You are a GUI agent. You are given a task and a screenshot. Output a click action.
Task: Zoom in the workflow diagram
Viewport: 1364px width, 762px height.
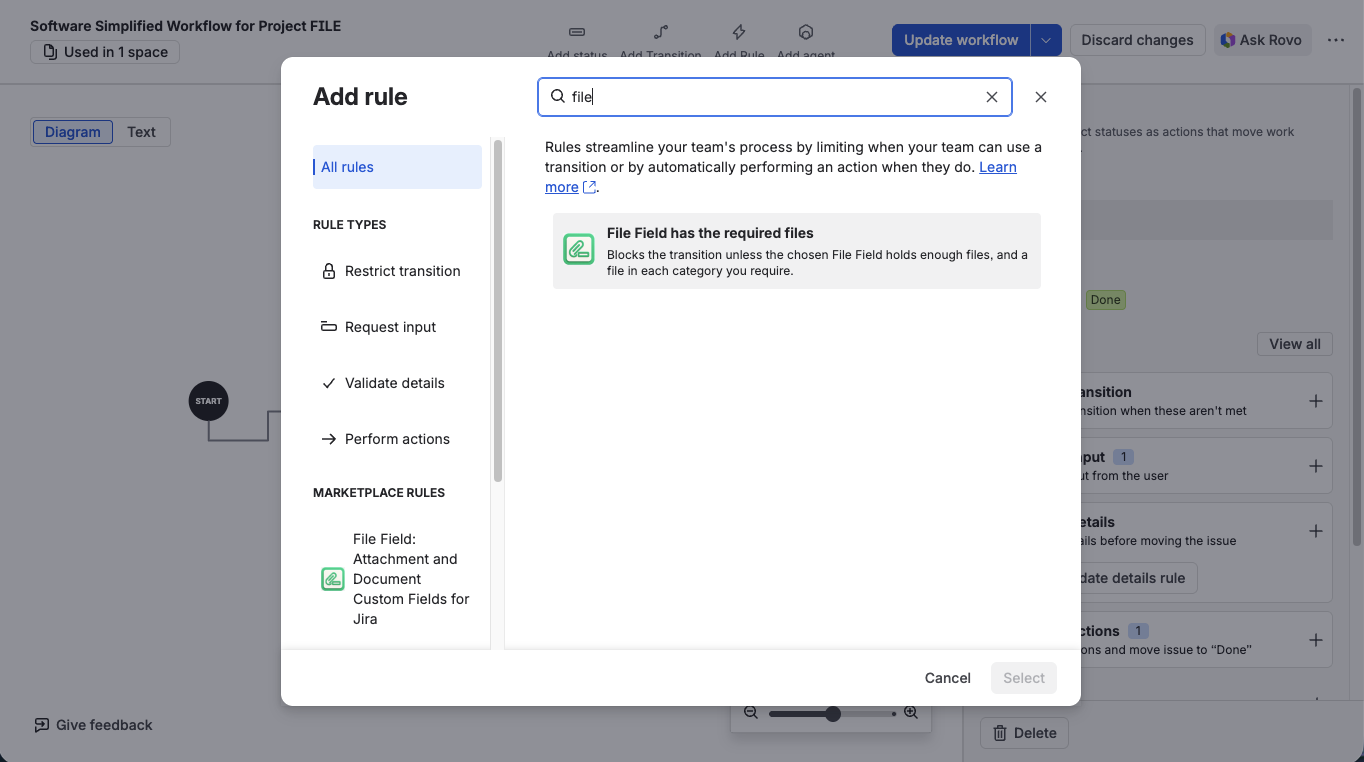click(911, 713)
